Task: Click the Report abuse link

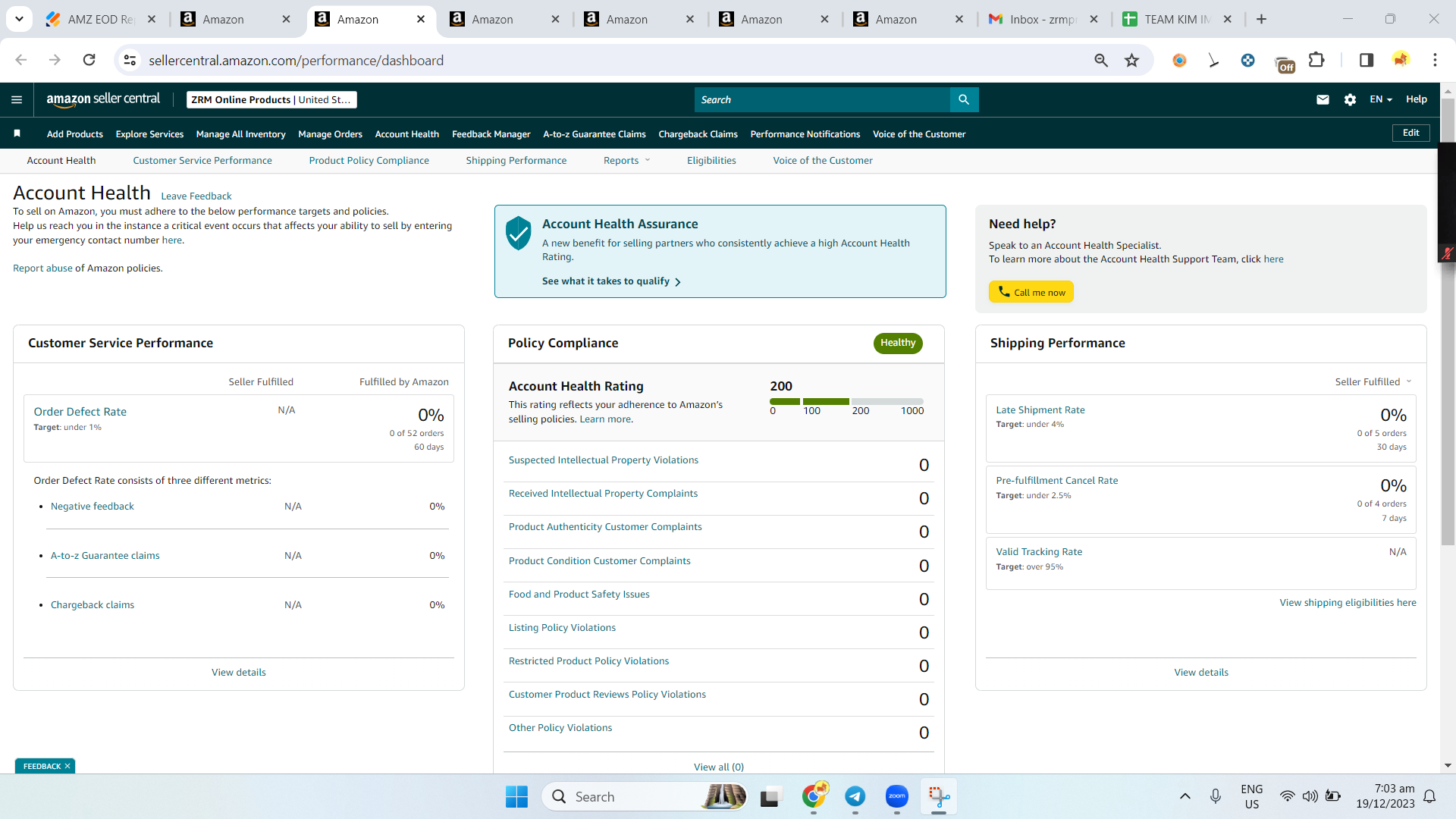Action: tap(42, 268)
